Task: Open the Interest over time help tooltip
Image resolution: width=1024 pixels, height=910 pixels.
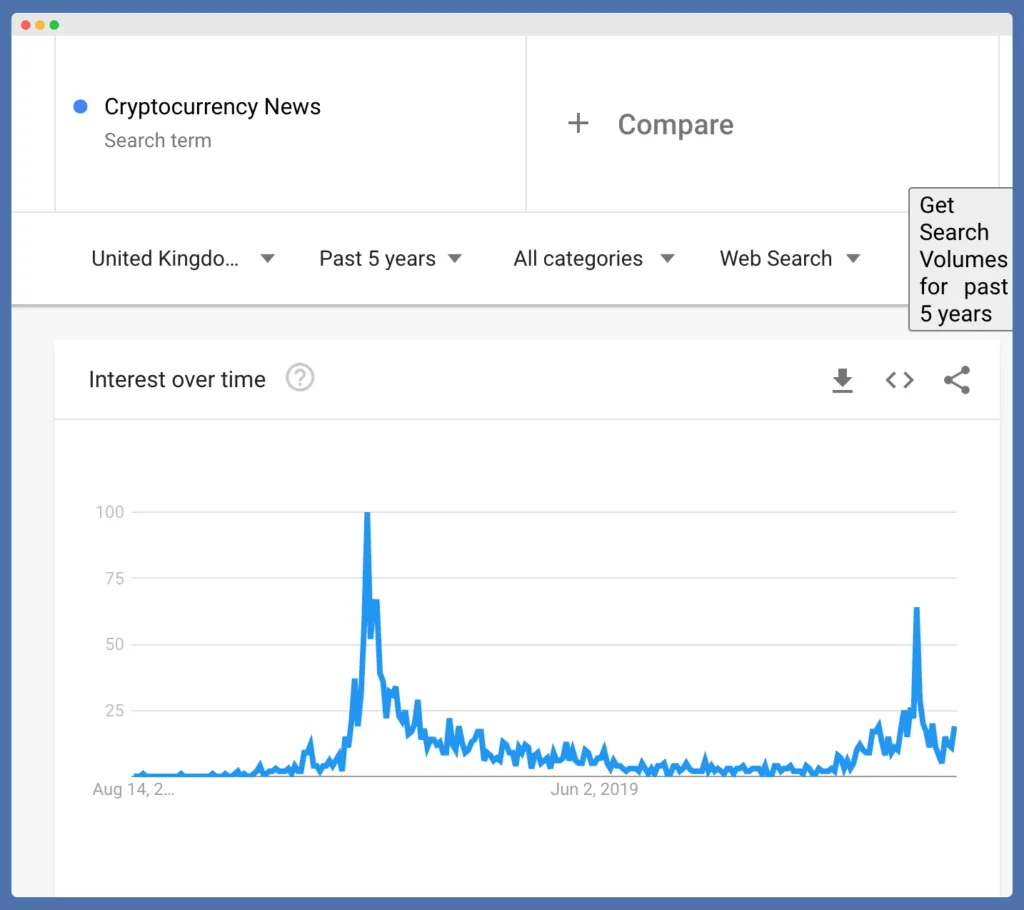Action: [299, 378]
